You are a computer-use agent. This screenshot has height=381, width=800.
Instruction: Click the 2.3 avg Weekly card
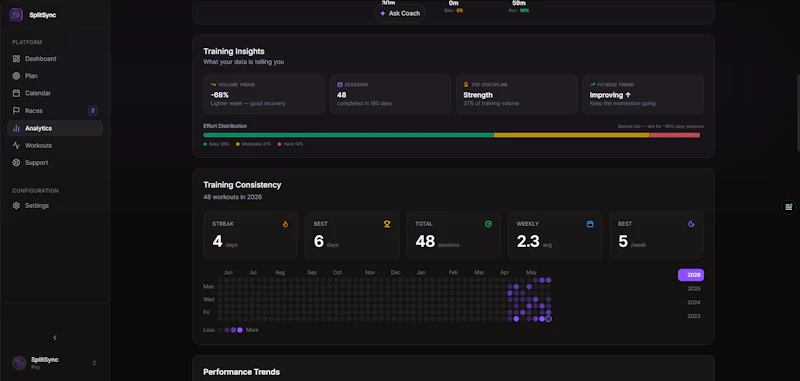tap(555, 235)
